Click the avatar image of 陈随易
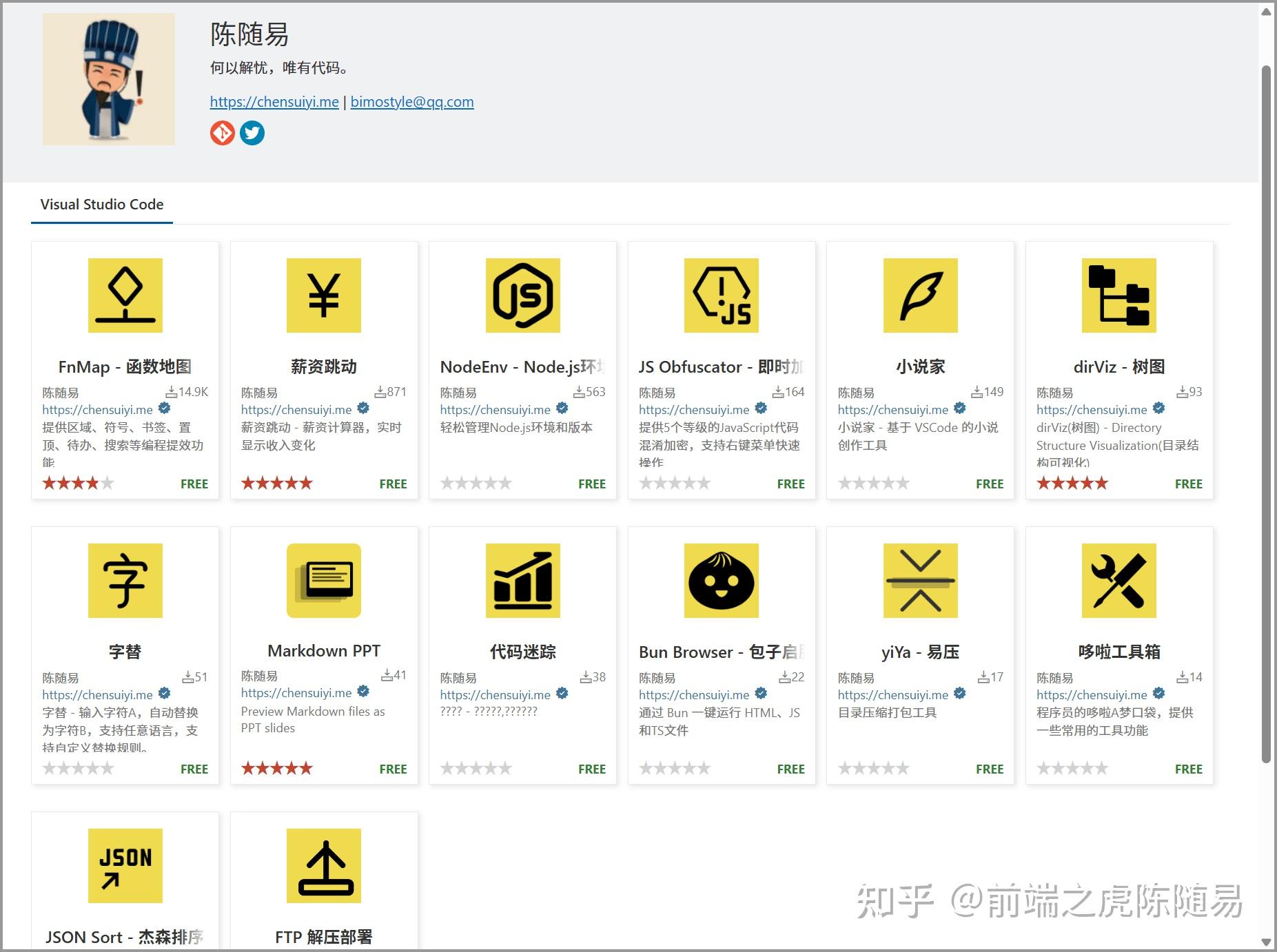 [108, 79]
